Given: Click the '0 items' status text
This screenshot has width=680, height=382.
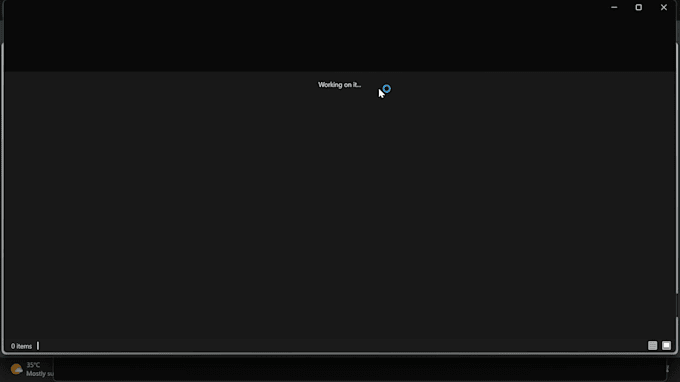Looking at the screenshot, I should click(x=21, y=346).
